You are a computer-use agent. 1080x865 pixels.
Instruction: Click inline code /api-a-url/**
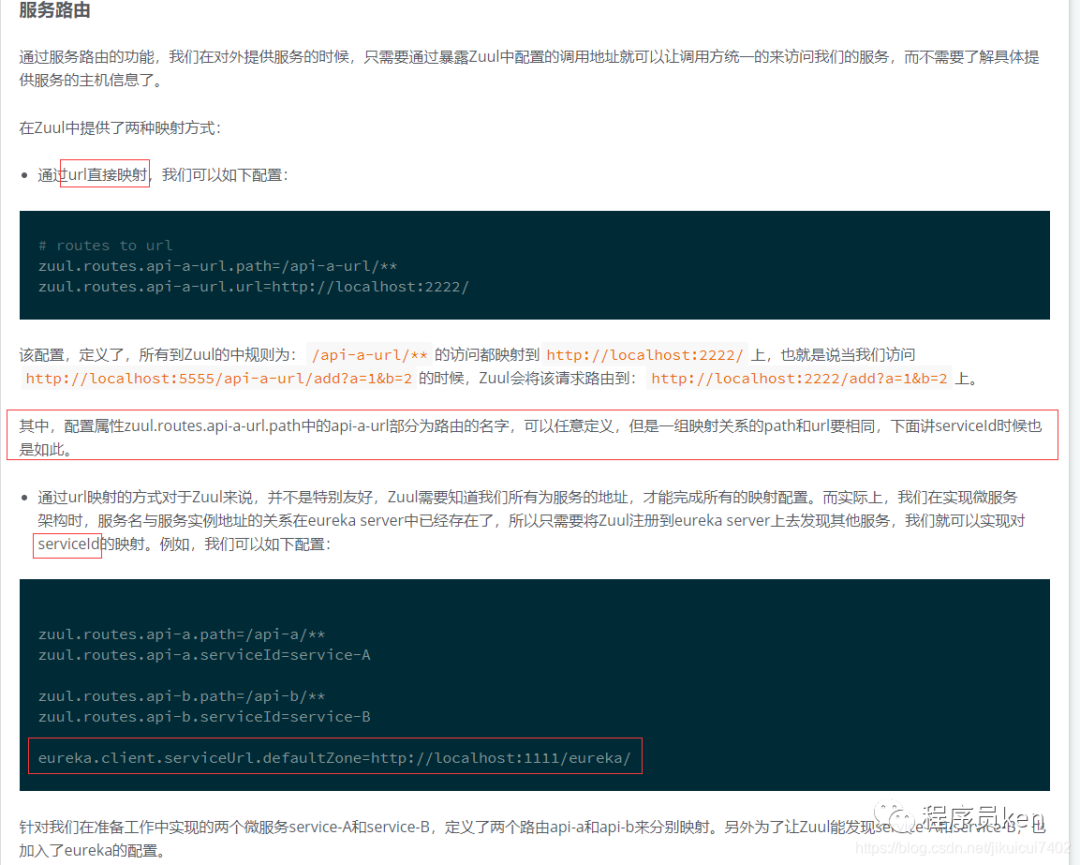point(369,355)
